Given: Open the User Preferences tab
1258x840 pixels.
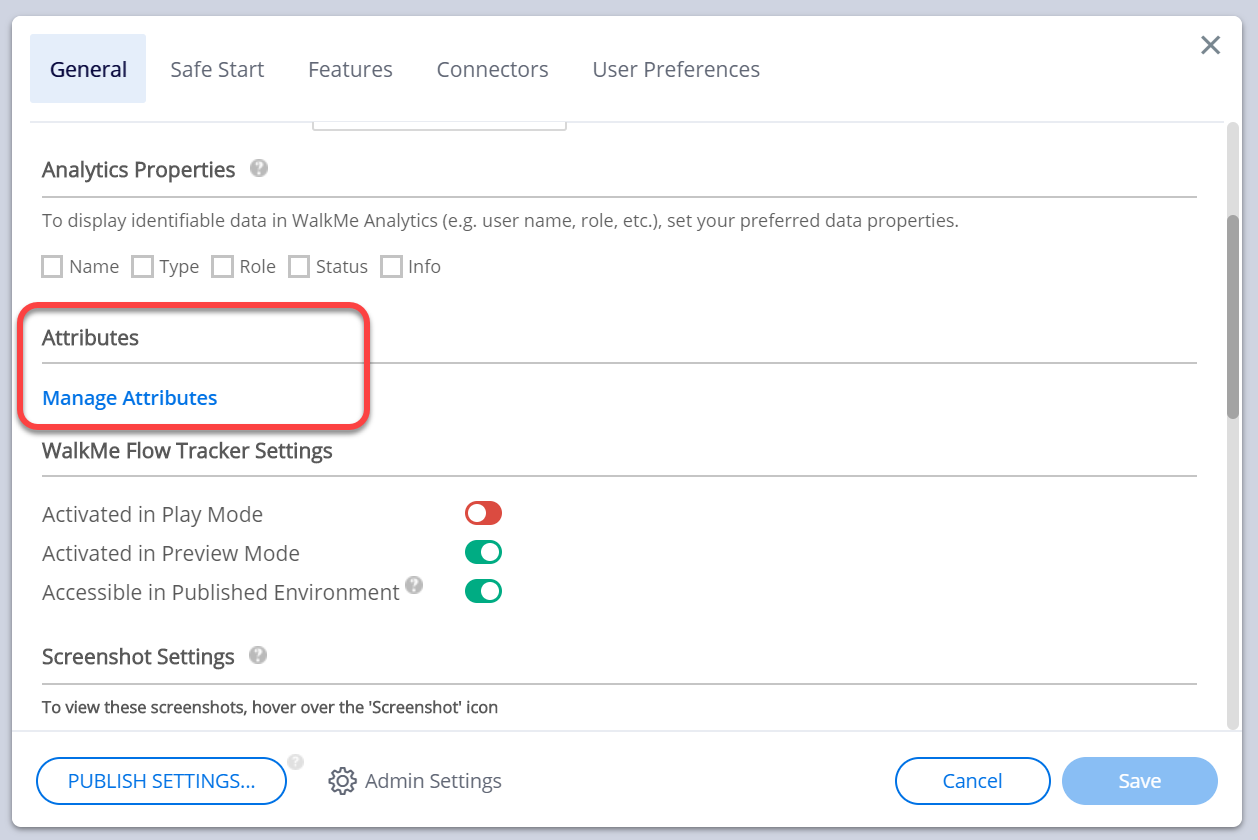Looking at the screenshot, I should [676, 69].
